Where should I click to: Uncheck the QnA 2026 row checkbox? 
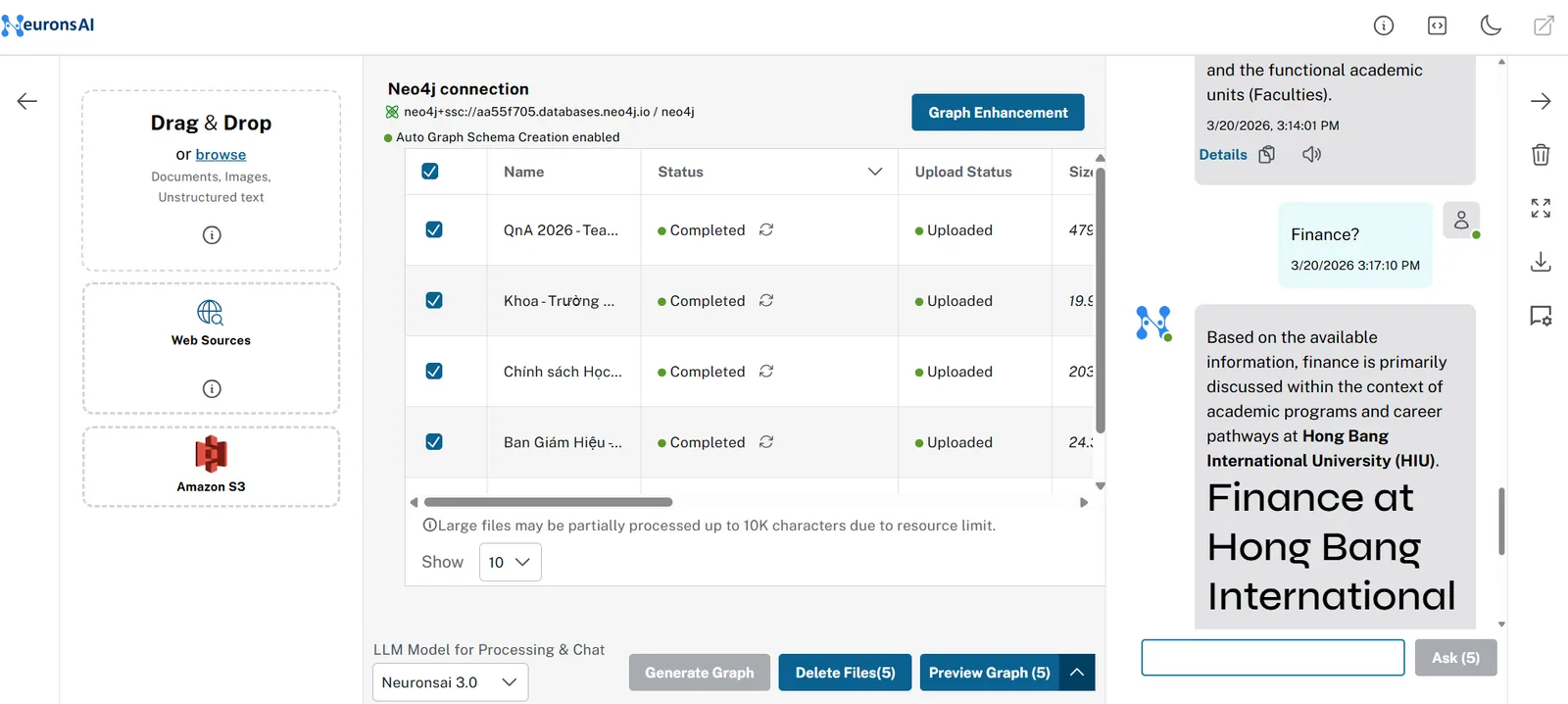[434, 229]
